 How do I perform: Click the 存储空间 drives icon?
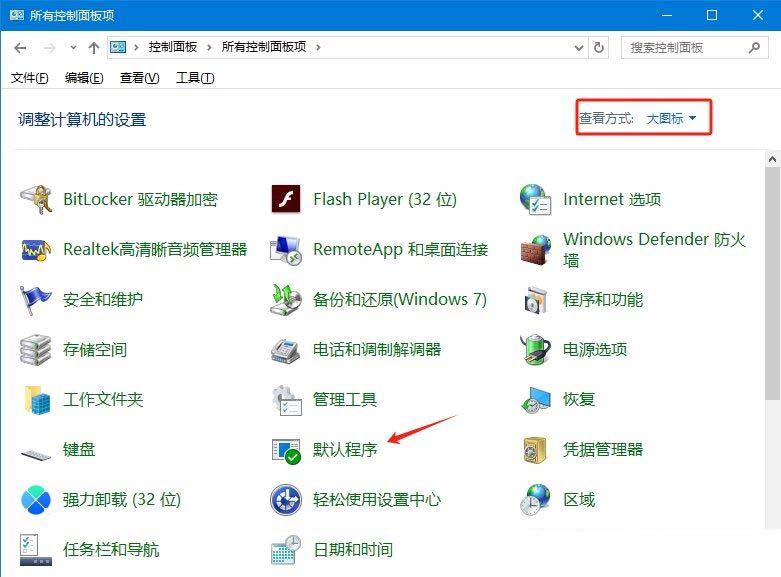click(35, 350)
